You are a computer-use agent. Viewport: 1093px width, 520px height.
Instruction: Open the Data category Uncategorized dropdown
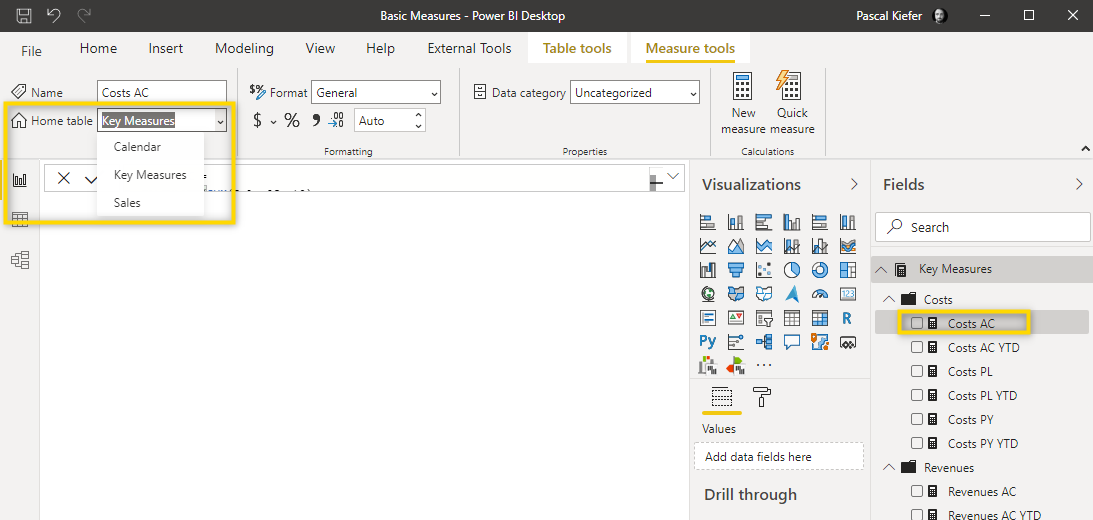pyautogui.click(x=634, y=93)
